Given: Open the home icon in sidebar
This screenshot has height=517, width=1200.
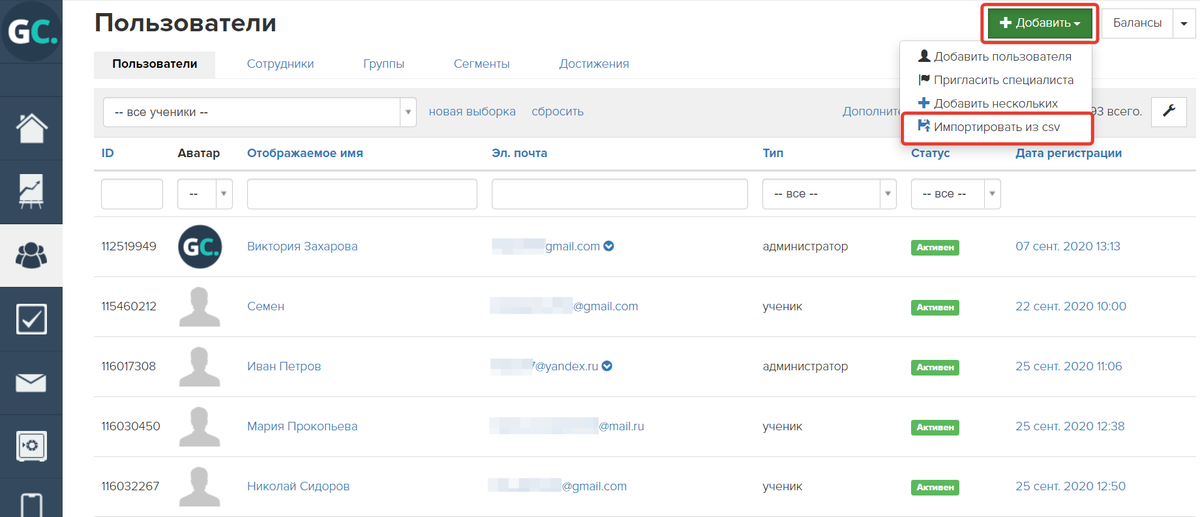Looking at the screenshot, I should click(x=31, y=129).
